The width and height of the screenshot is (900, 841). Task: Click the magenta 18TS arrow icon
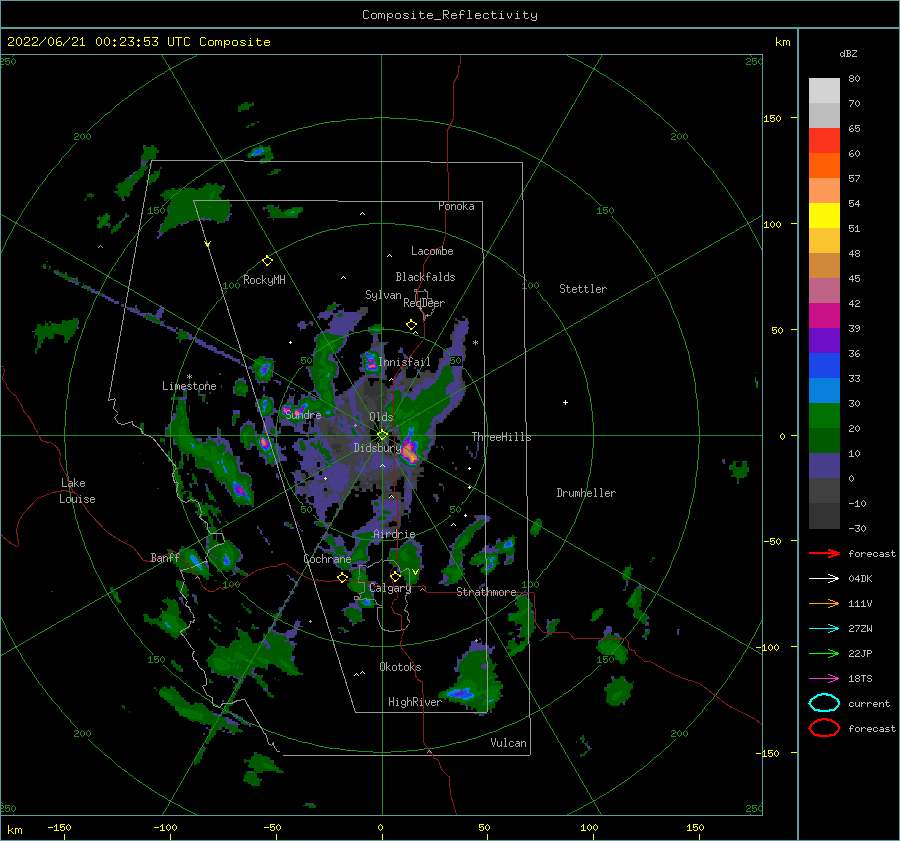[x=824, y=679]
